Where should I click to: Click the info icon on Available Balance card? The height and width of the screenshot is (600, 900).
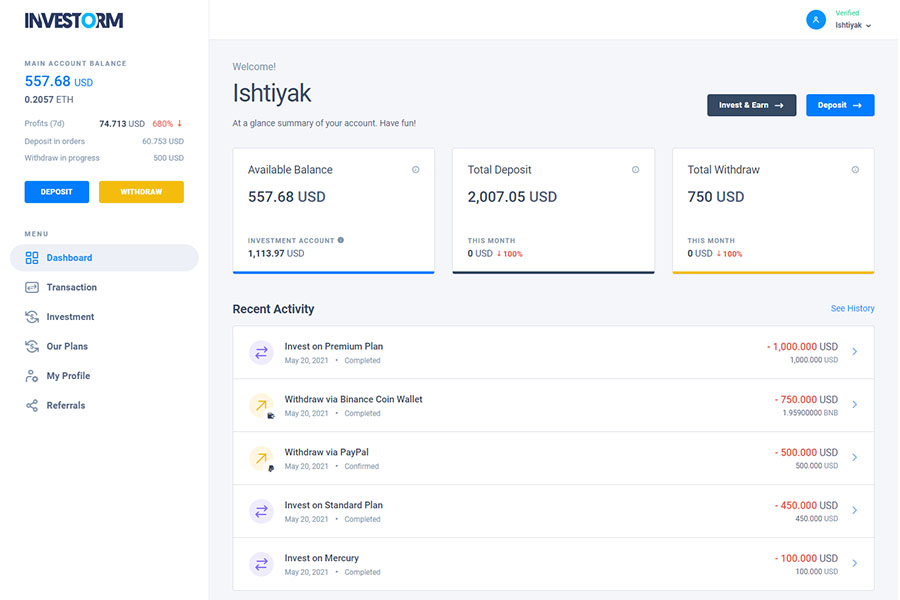[x=416, y=170]
